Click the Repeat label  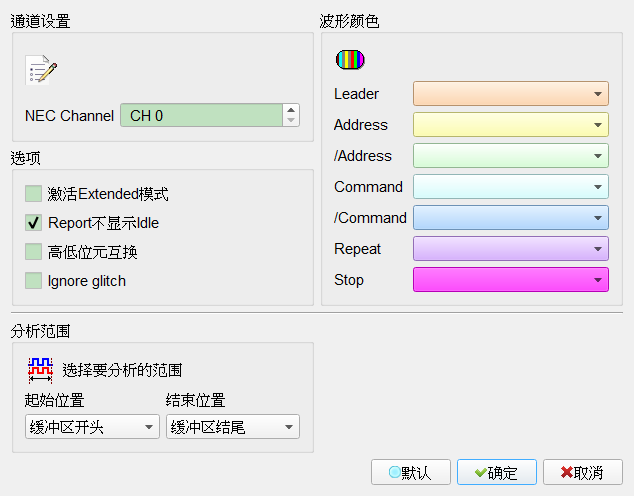coord(357,249)
